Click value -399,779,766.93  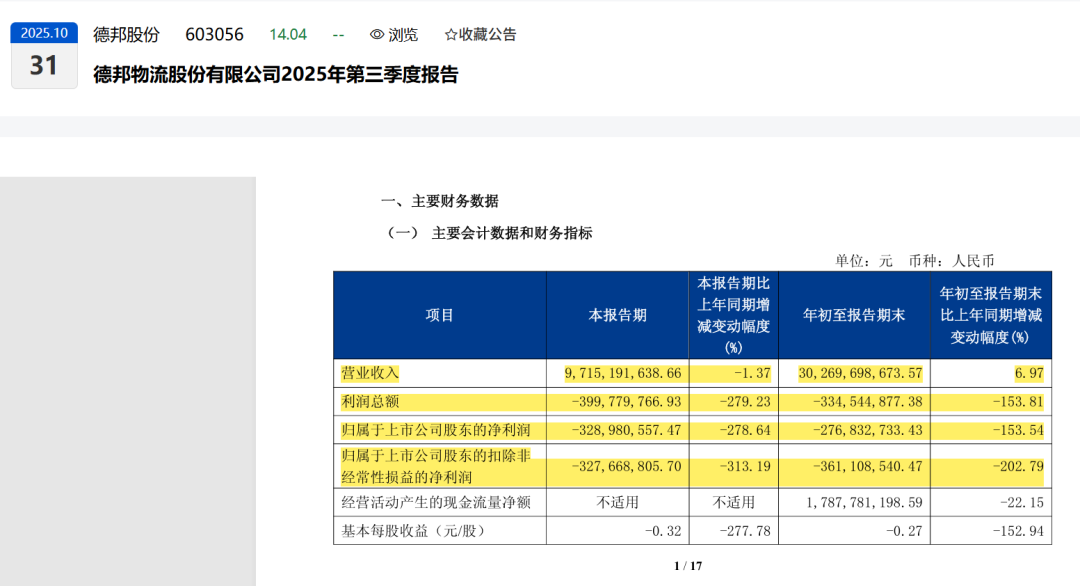coord(627,401)
